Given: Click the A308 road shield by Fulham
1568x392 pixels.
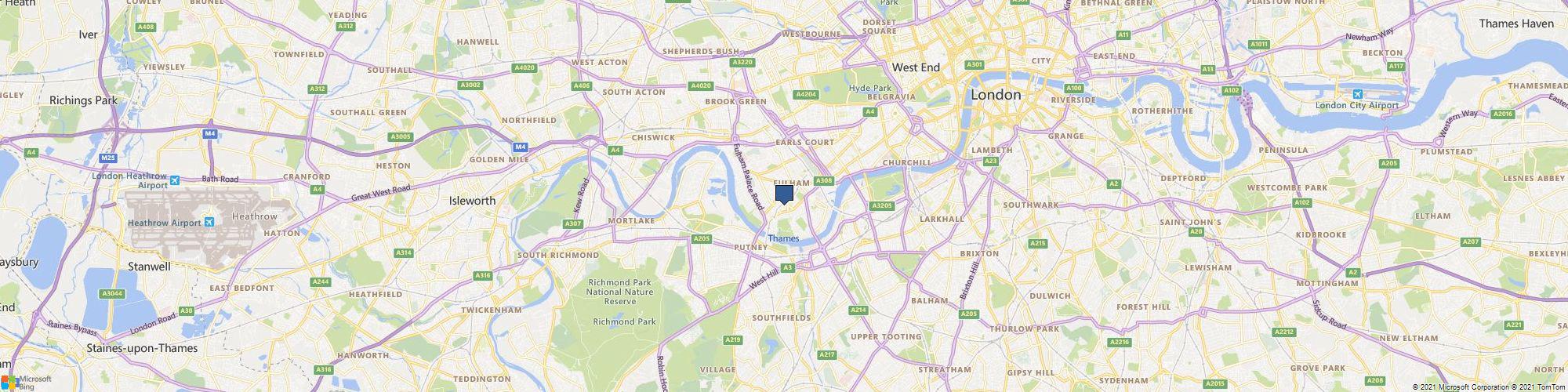Looking at the screenshot, I should pos(823,181).
